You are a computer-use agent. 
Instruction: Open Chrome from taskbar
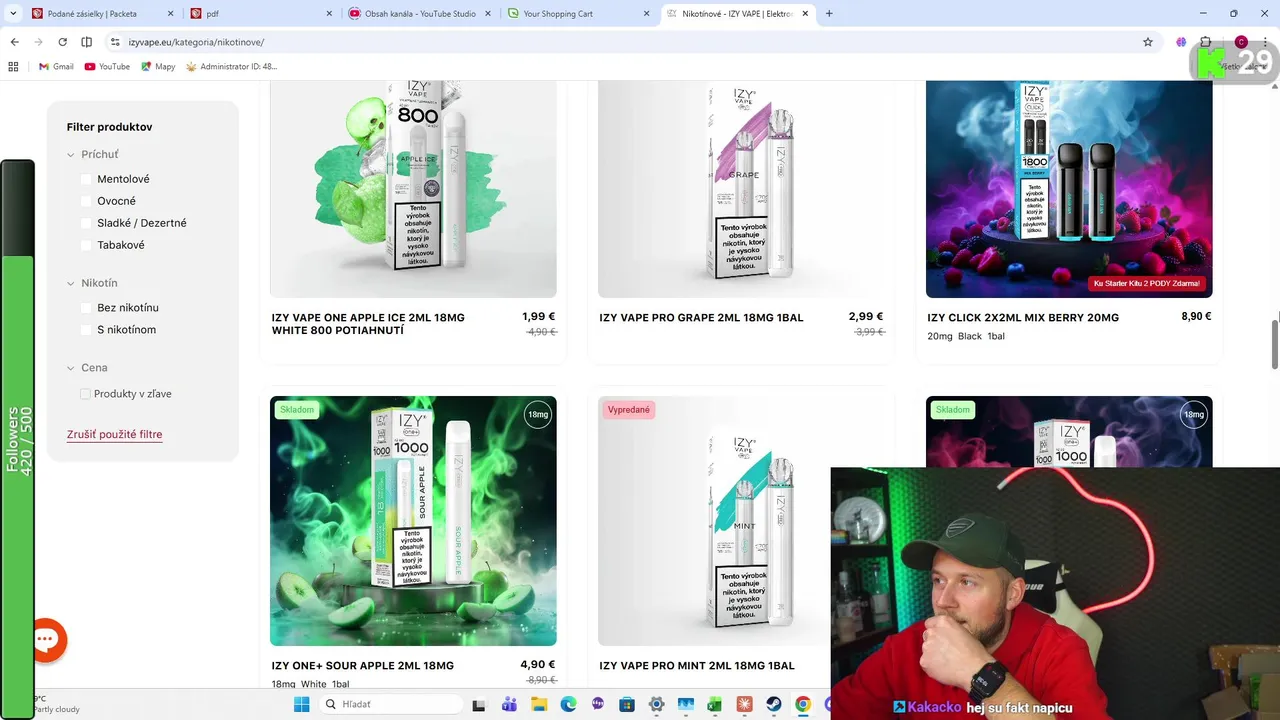click(x=802, y=704)
